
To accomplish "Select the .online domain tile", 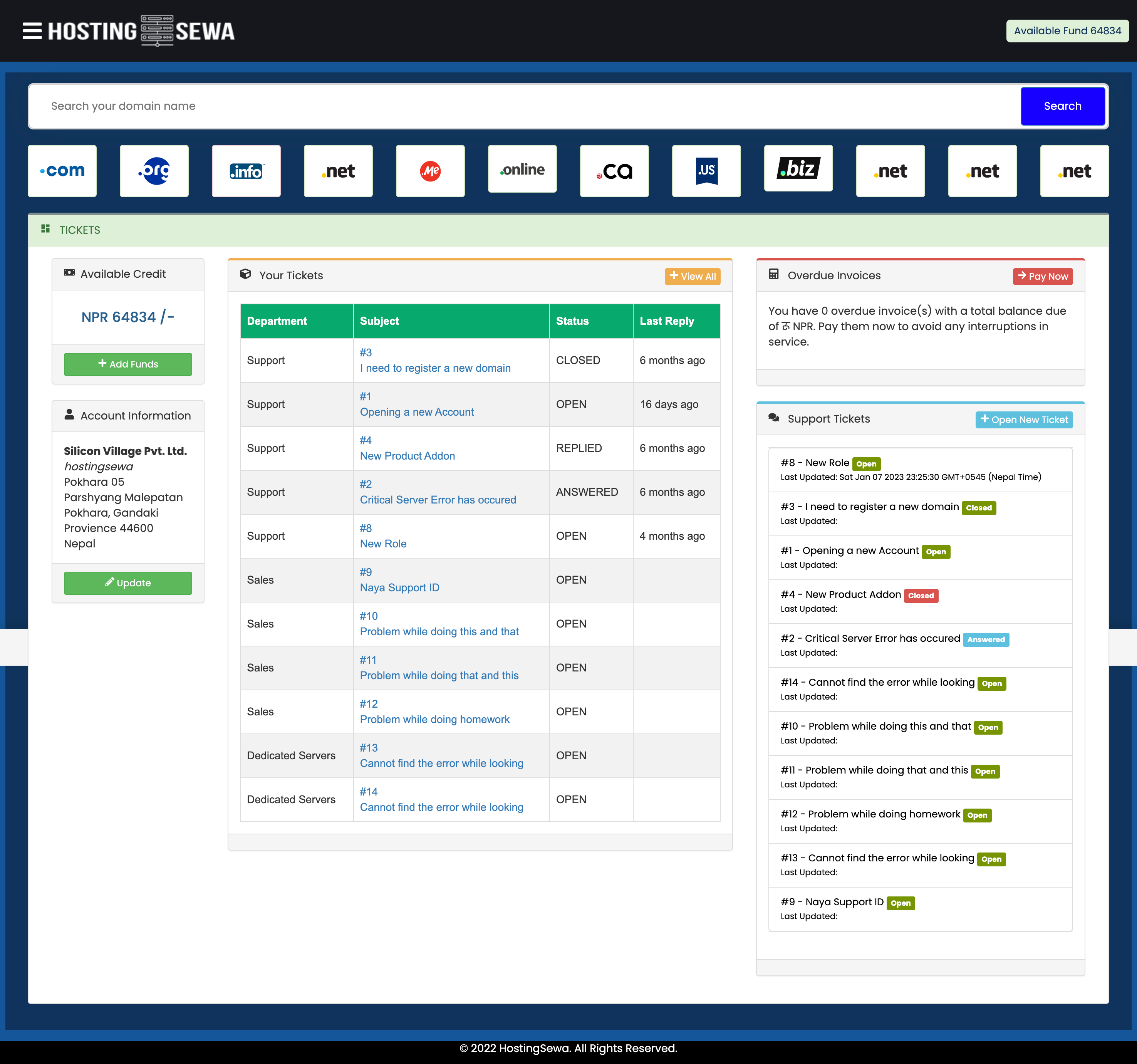I will pos(522,170).
